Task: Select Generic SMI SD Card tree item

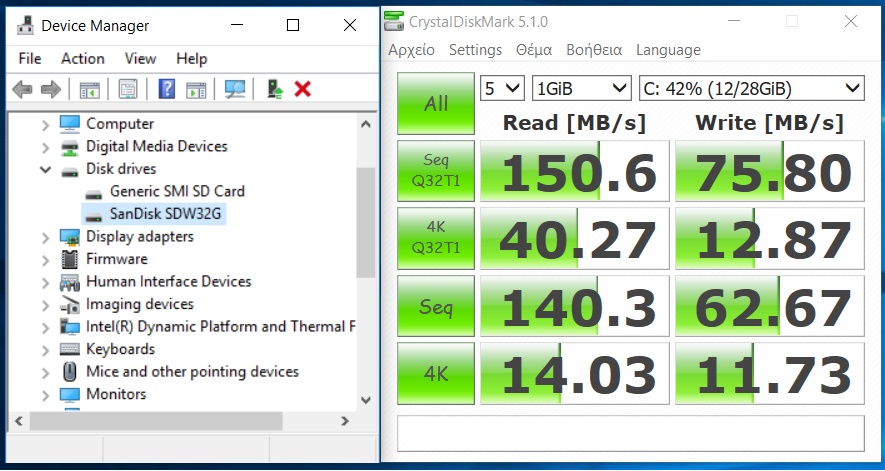Action: pyautogui.click(x=177, y=191)
